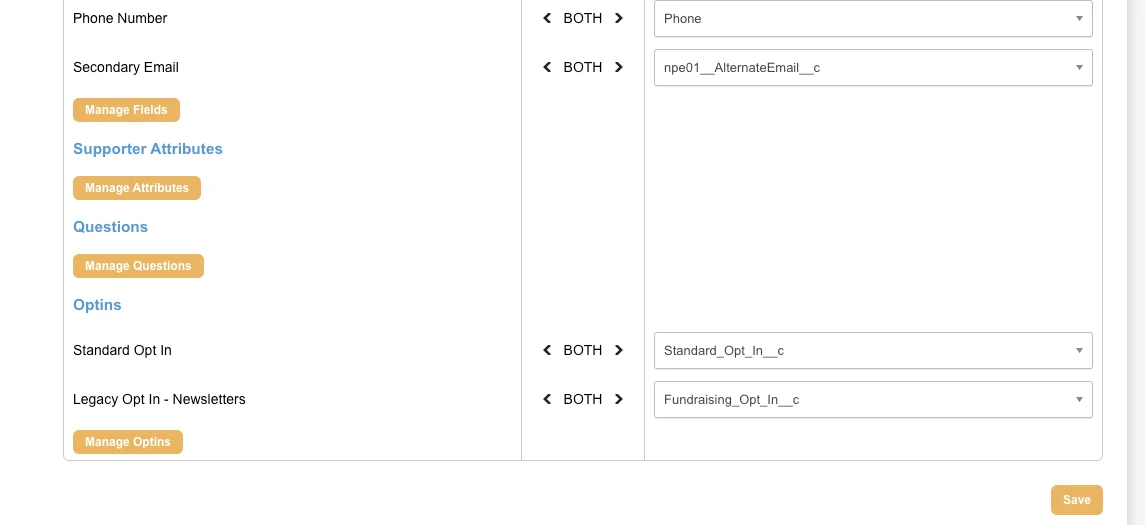1145x525 pixels.
Task: Click the Manage Fields button
Action: pos(126,110)
